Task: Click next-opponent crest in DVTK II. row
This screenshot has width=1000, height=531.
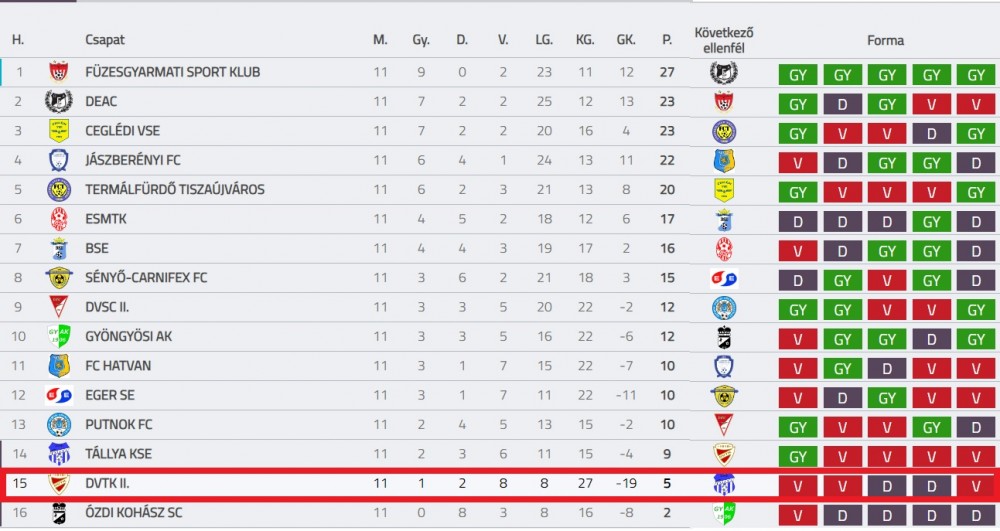Action: pyautogui.click(x=723, y=484)
